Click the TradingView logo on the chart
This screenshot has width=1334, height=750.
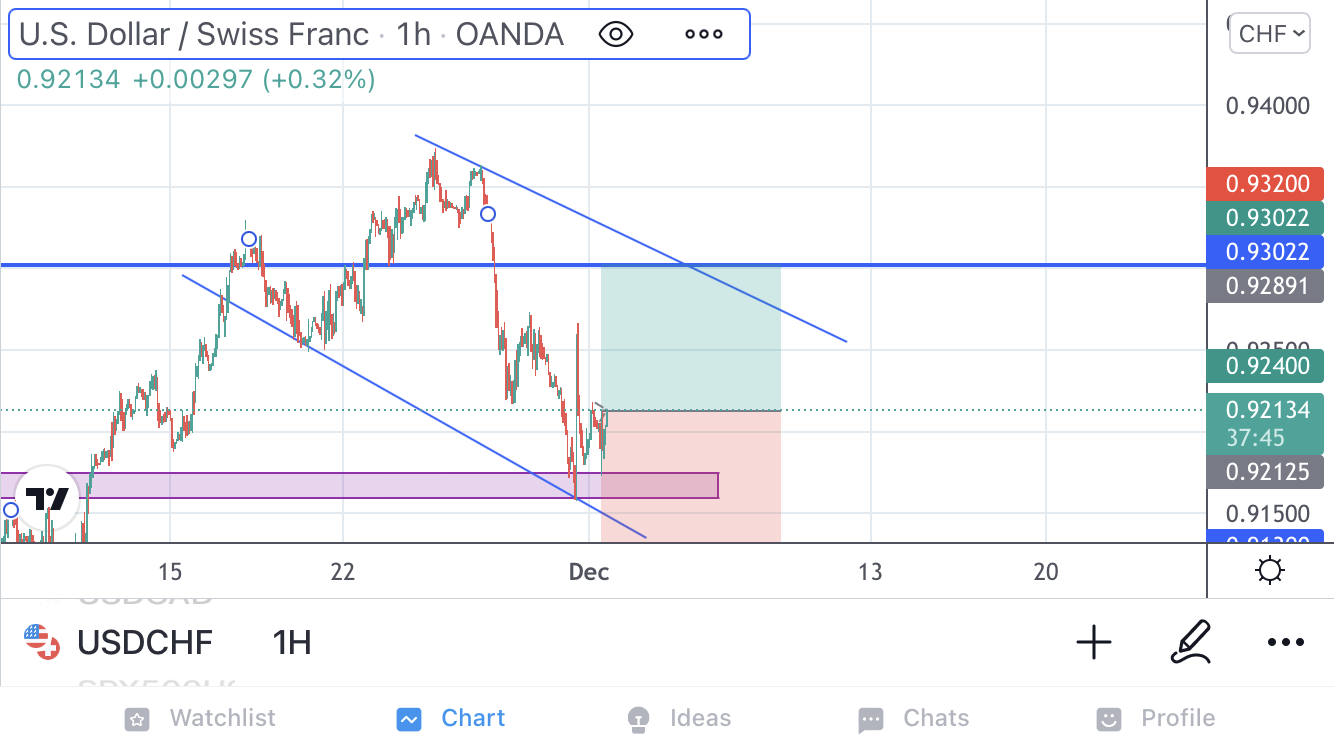[x=47, y=498]
